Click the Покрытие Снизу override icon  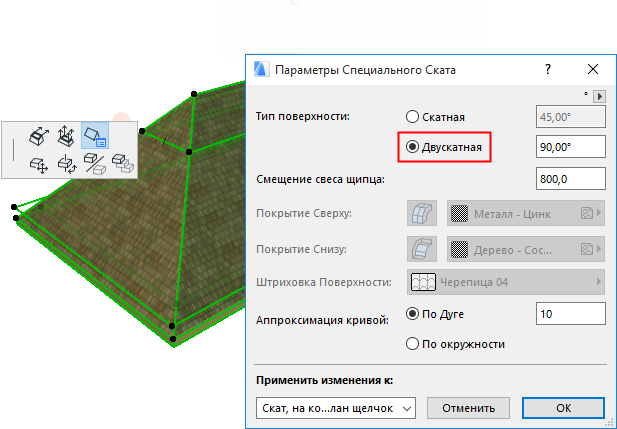tap(422, 249)
